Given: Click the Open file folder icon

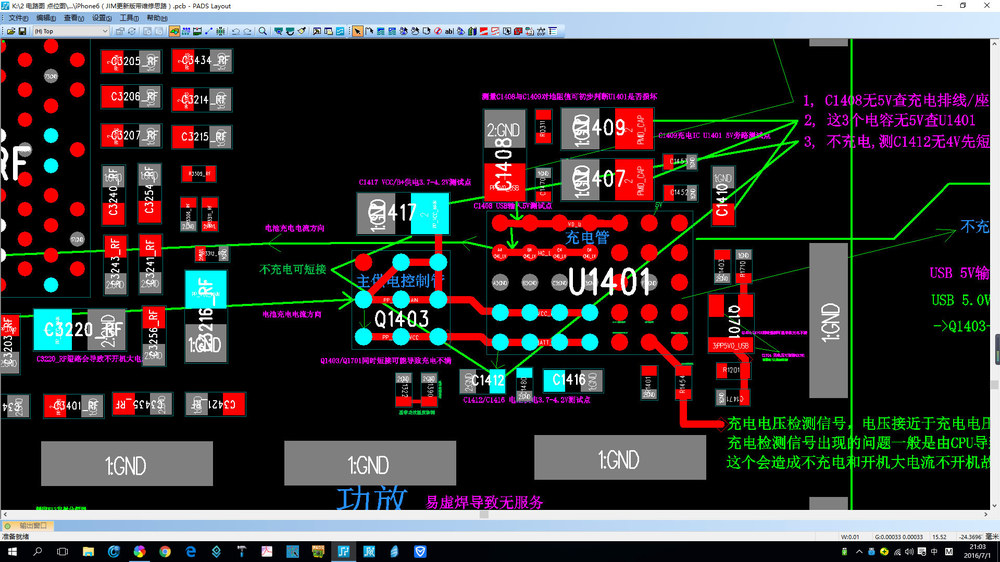Looking at the screenshot, I should coord(9,31).
